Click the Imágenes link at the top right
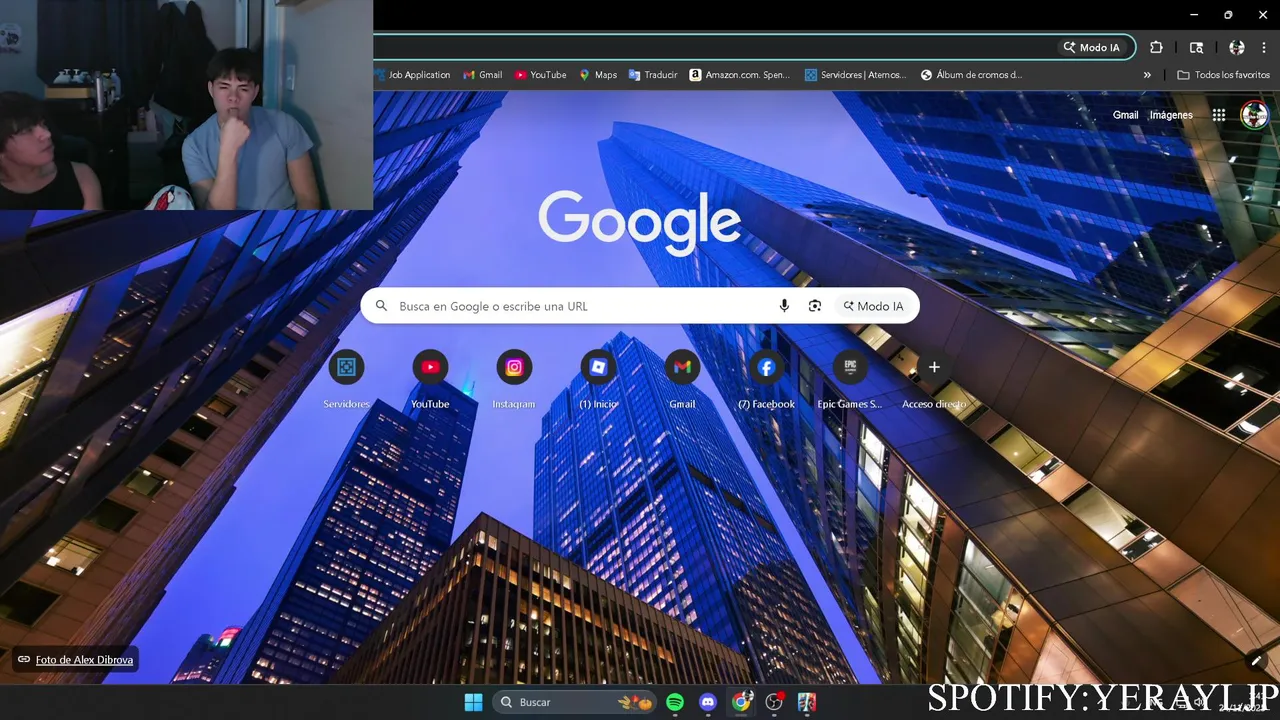 point(1171,115)
